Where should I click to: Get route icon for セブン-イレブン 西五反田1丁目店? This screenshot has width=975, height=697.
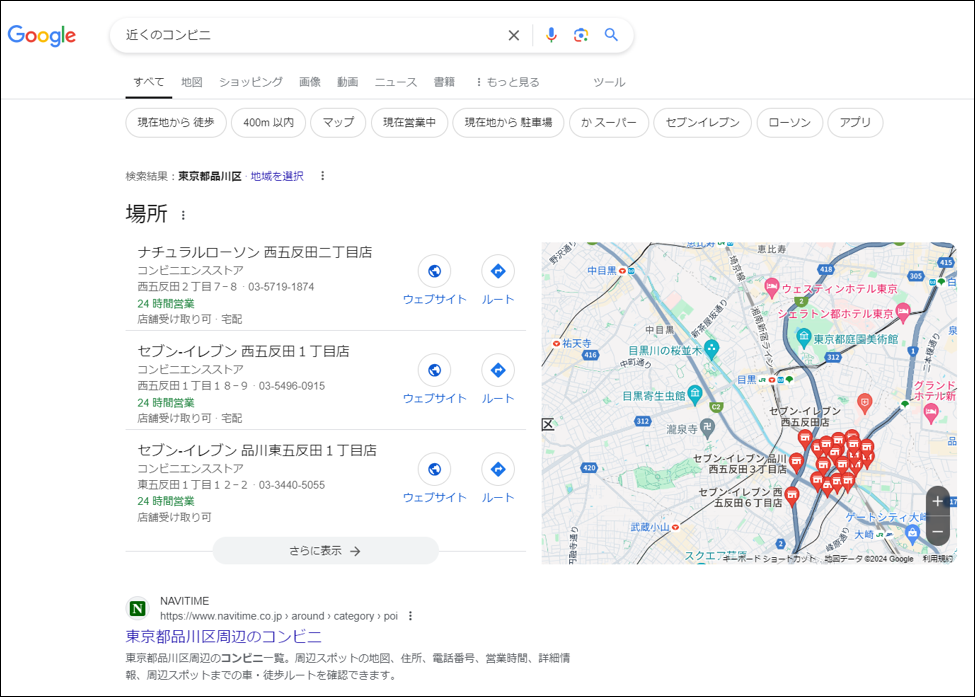pyautogui.click(x=498, y=370)
